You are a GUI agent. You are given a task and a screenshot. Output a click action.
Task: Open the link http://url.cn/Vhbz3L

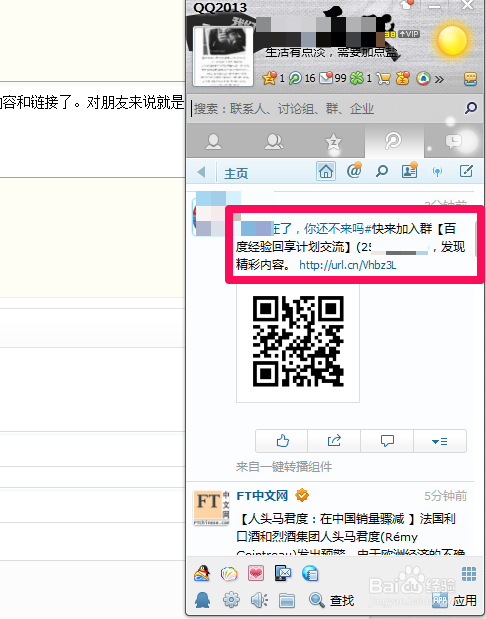[x=347, y=265]
